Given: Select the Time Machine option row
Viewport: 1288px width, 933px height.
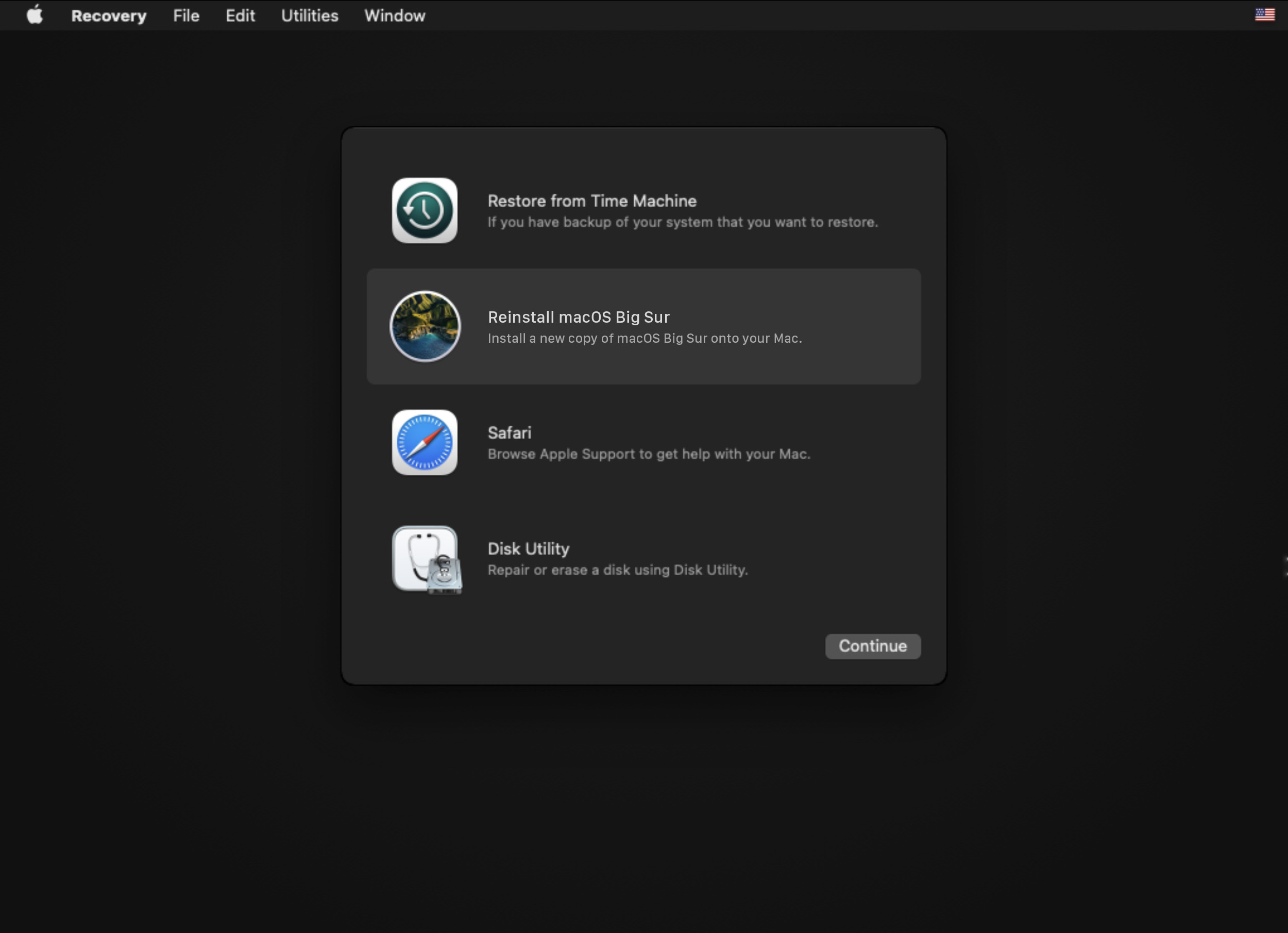Looking at the screenshot, I should [x=643, y=210].
